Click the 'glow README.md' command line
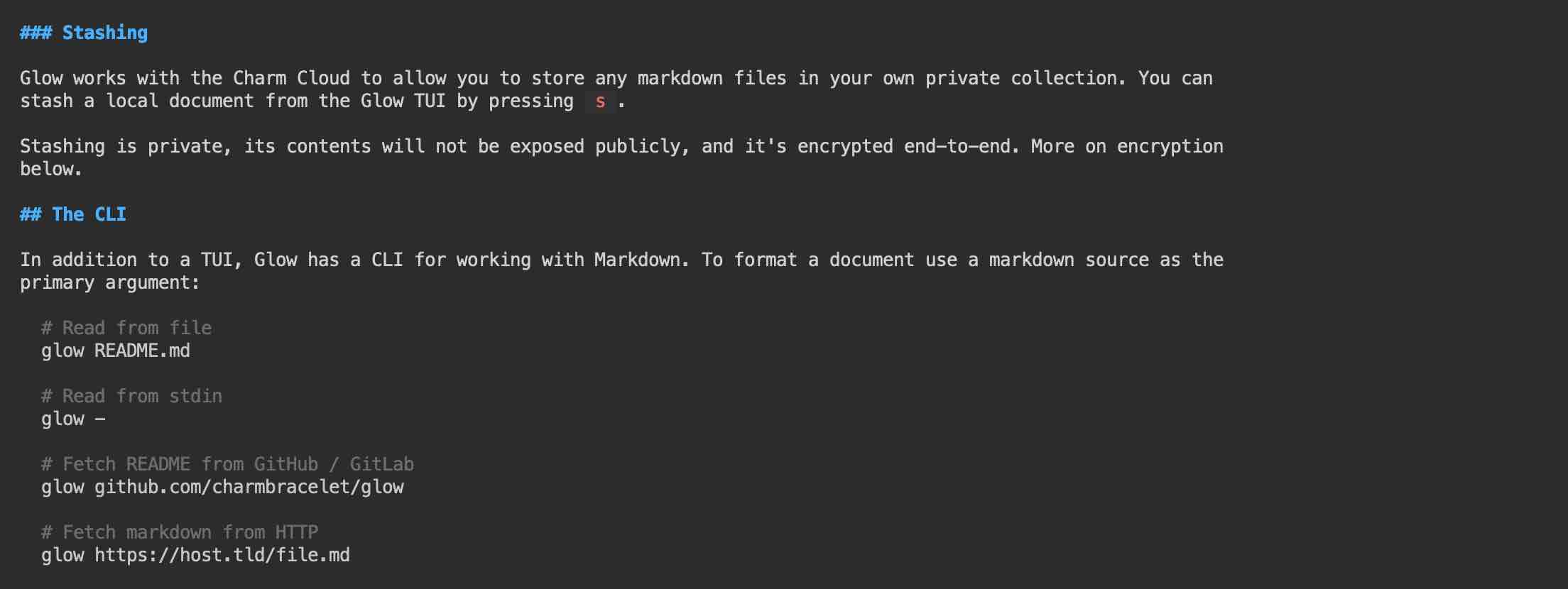 (x=116, y=351)
